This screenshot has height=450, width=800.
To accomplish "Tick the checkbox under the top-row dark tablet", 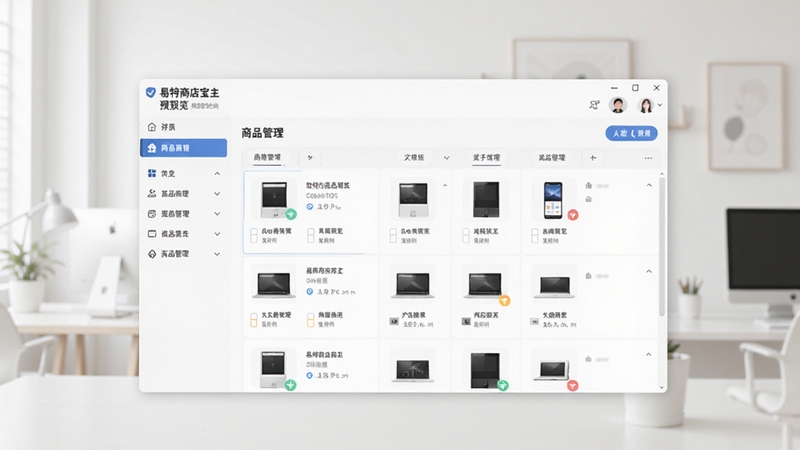I will point(465,235).
